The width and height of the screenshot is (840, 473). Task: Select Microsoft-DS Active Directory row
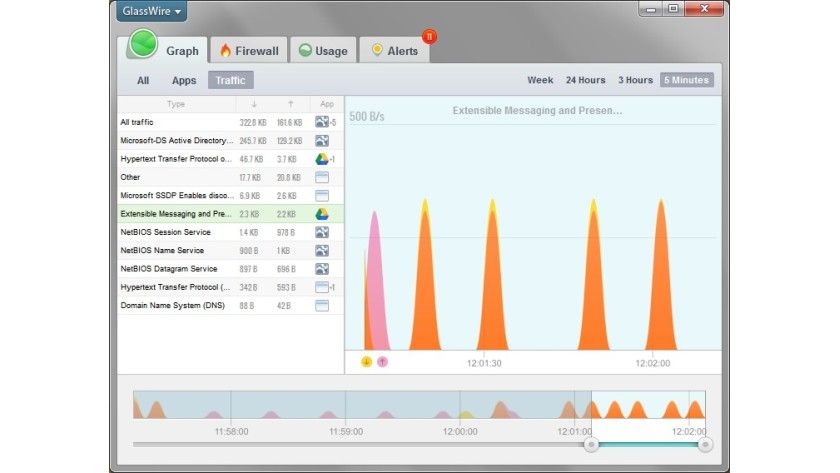click(x=230, y=140)
